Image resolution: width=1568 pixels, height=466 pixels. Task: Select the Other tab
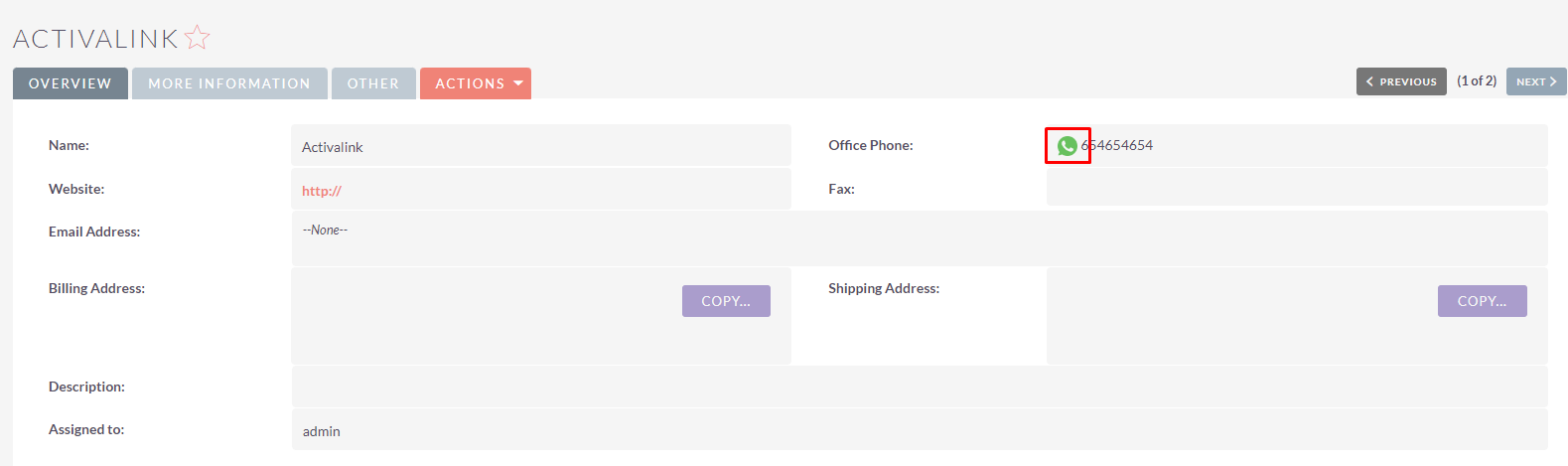click(373, 83)
